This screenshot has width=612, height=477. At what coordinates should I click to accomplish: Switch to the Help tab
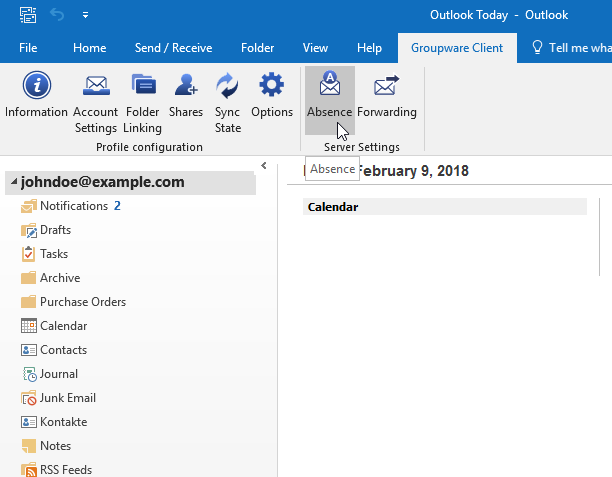pos(369,48)
